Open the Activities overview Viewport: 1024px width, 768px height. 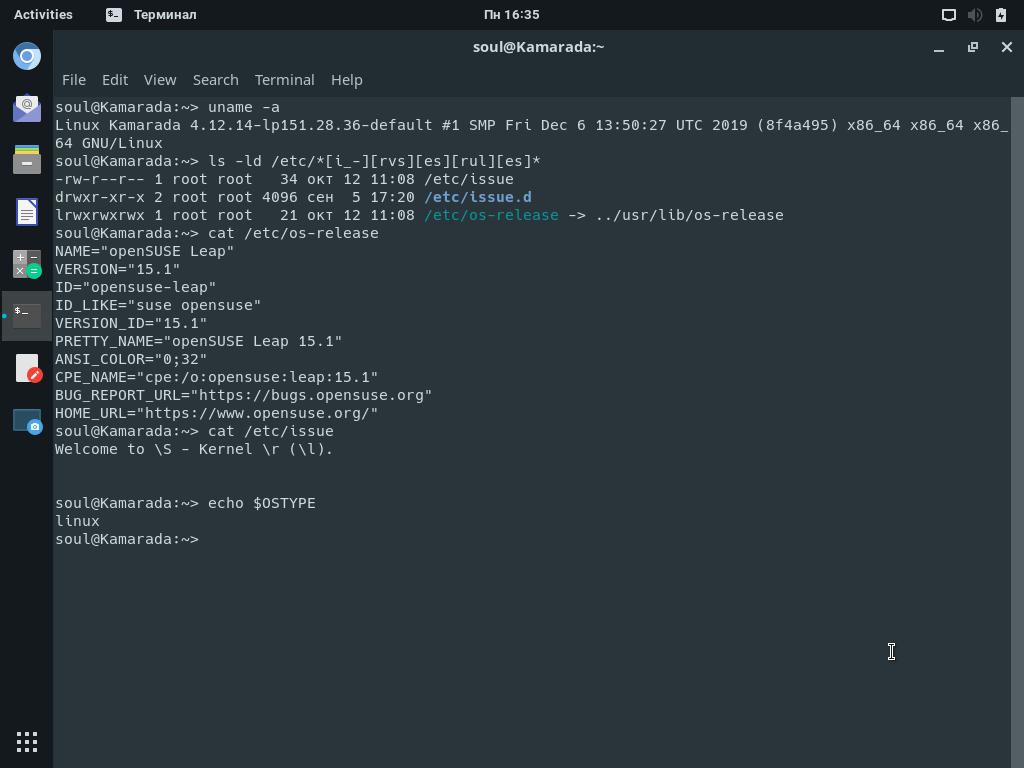(43, 14)
